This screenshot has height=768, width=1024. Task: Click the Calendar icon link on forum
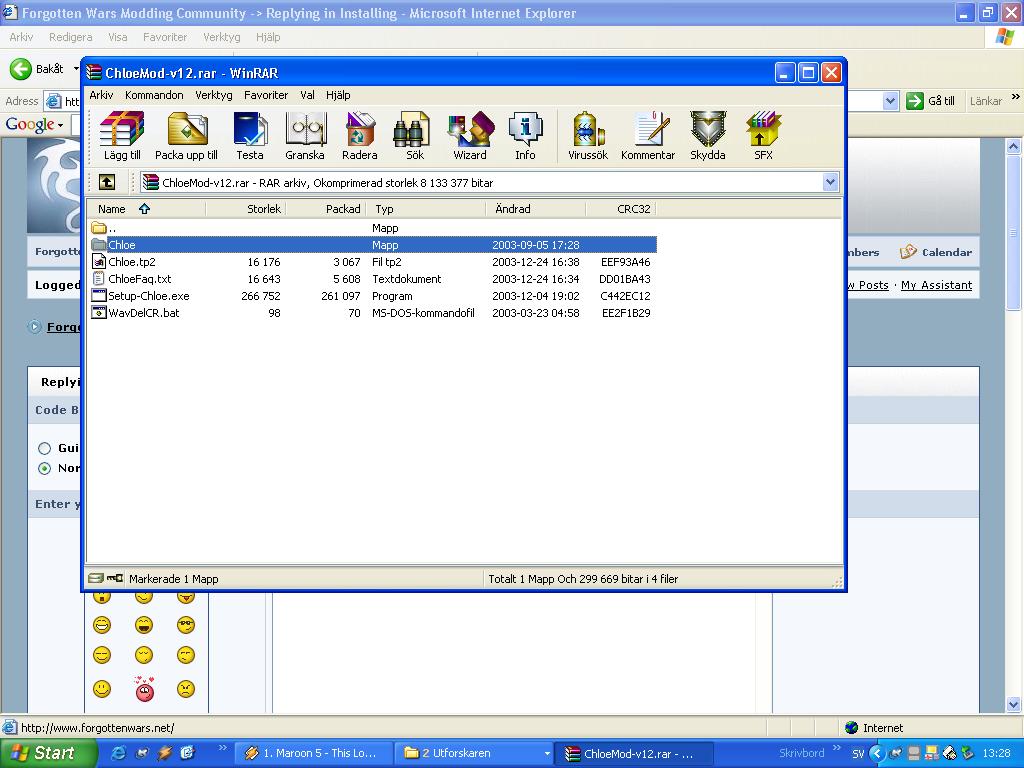(x=908, y=251)
